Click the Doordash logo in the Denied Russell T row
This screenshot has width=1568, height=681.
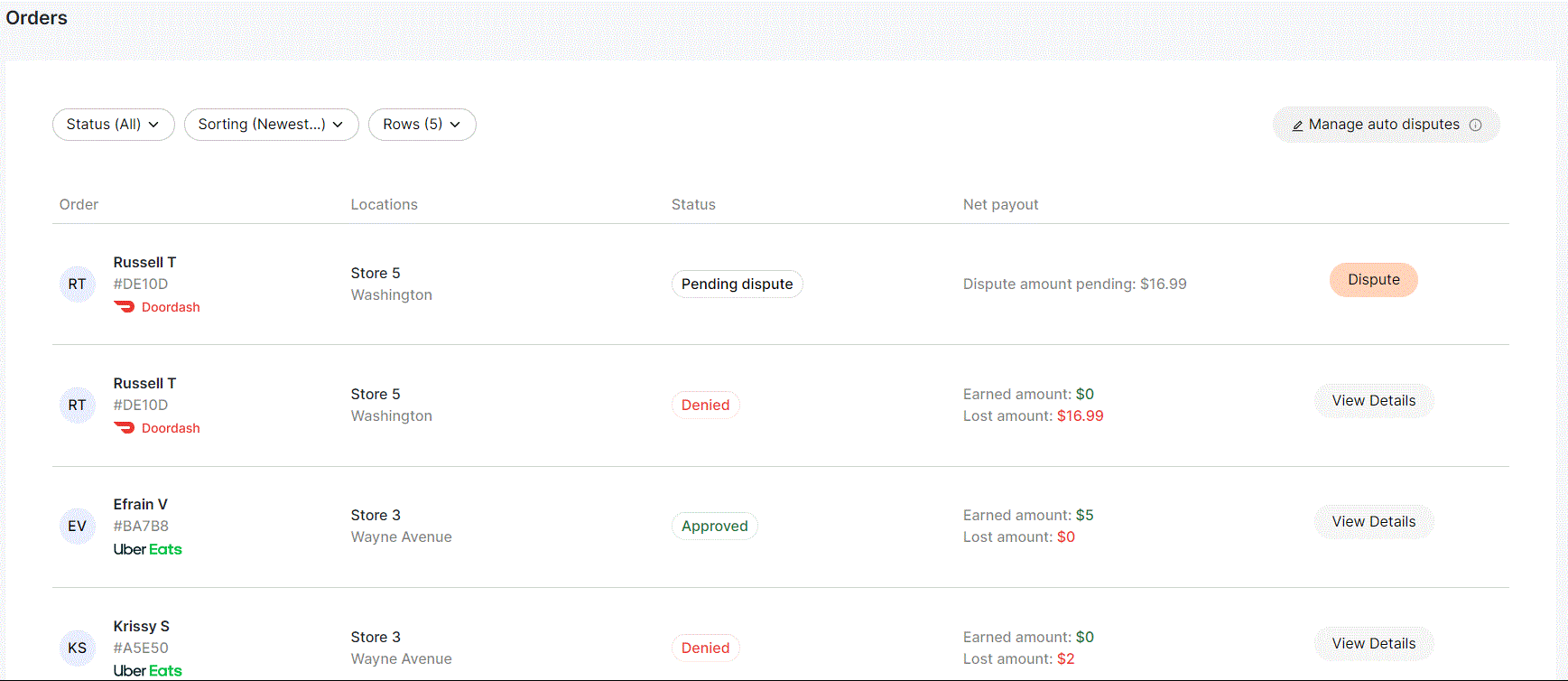(125, 428)
